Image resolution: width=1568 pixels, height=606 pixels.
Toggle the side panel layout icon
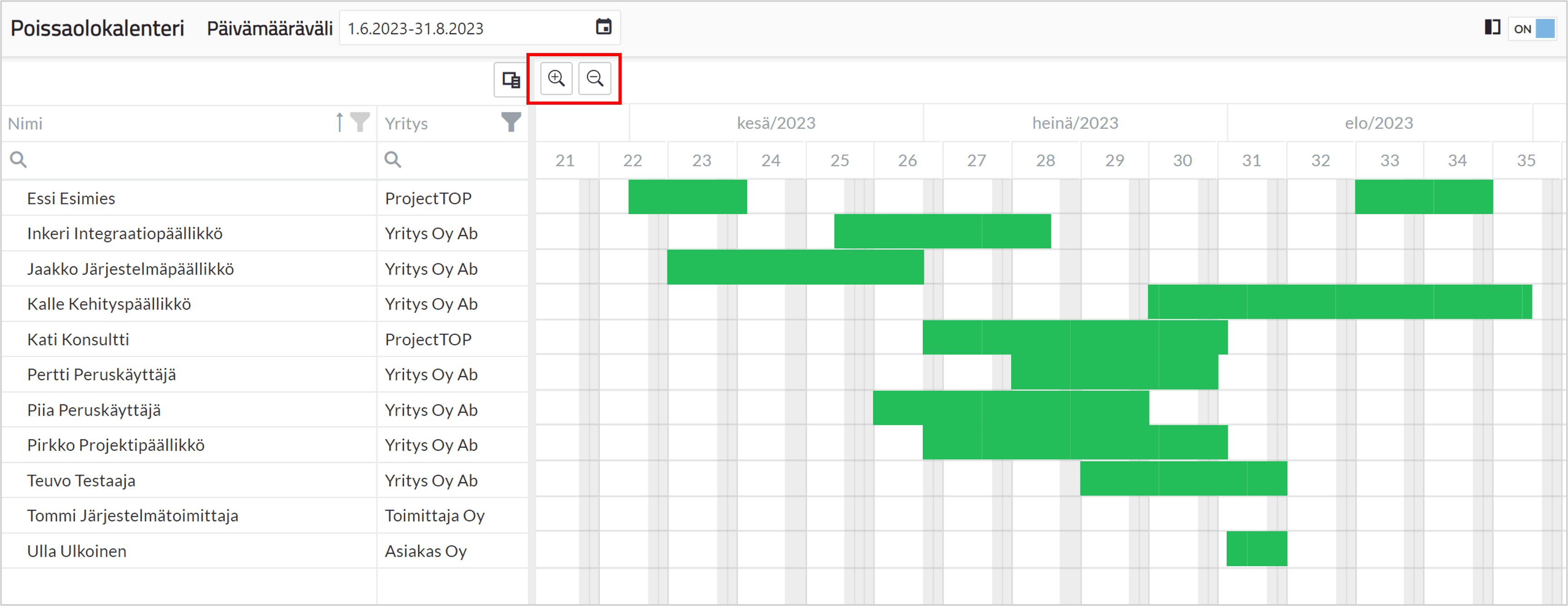click(x=1492, y=27)
